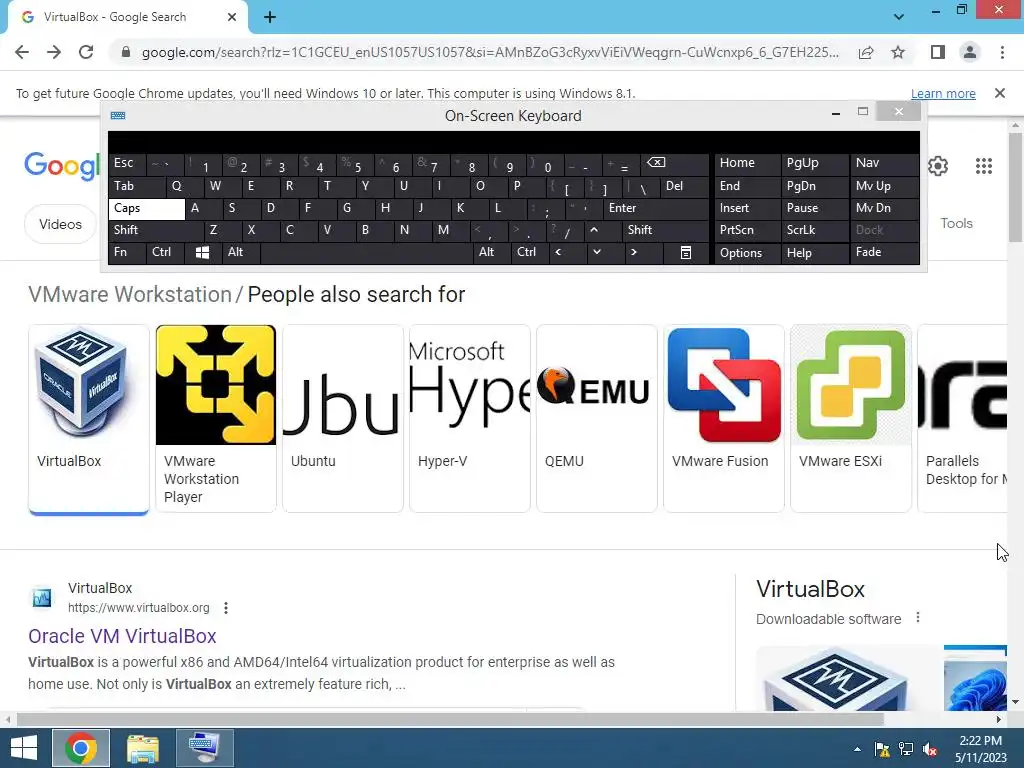This screenshot has height=768, width=1024.
Task: Open File Explorer from taskbar
Action: (143, 748)
